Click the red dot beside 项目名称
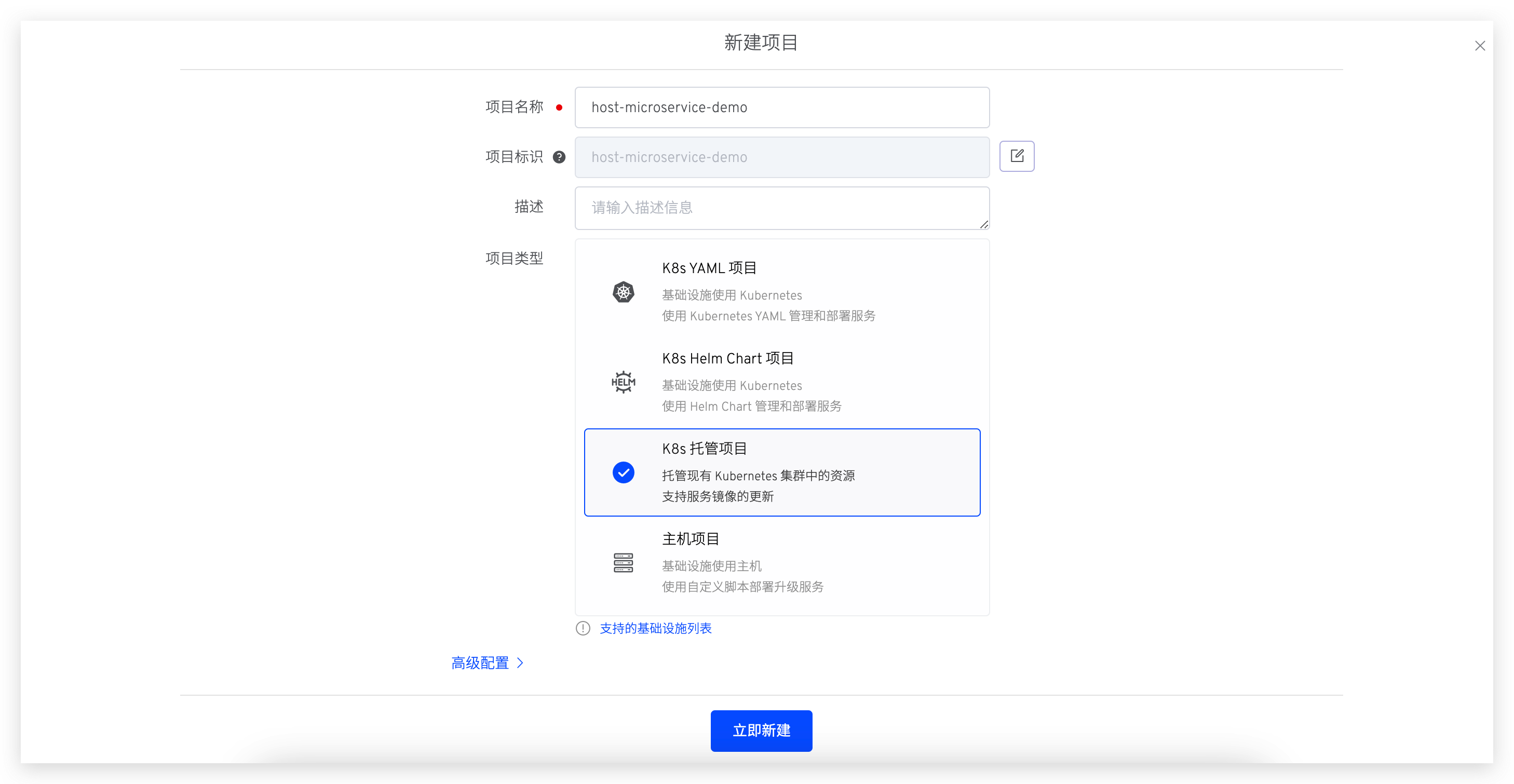This screenshot has height=784, width=1514. click(x=559, y=107)
